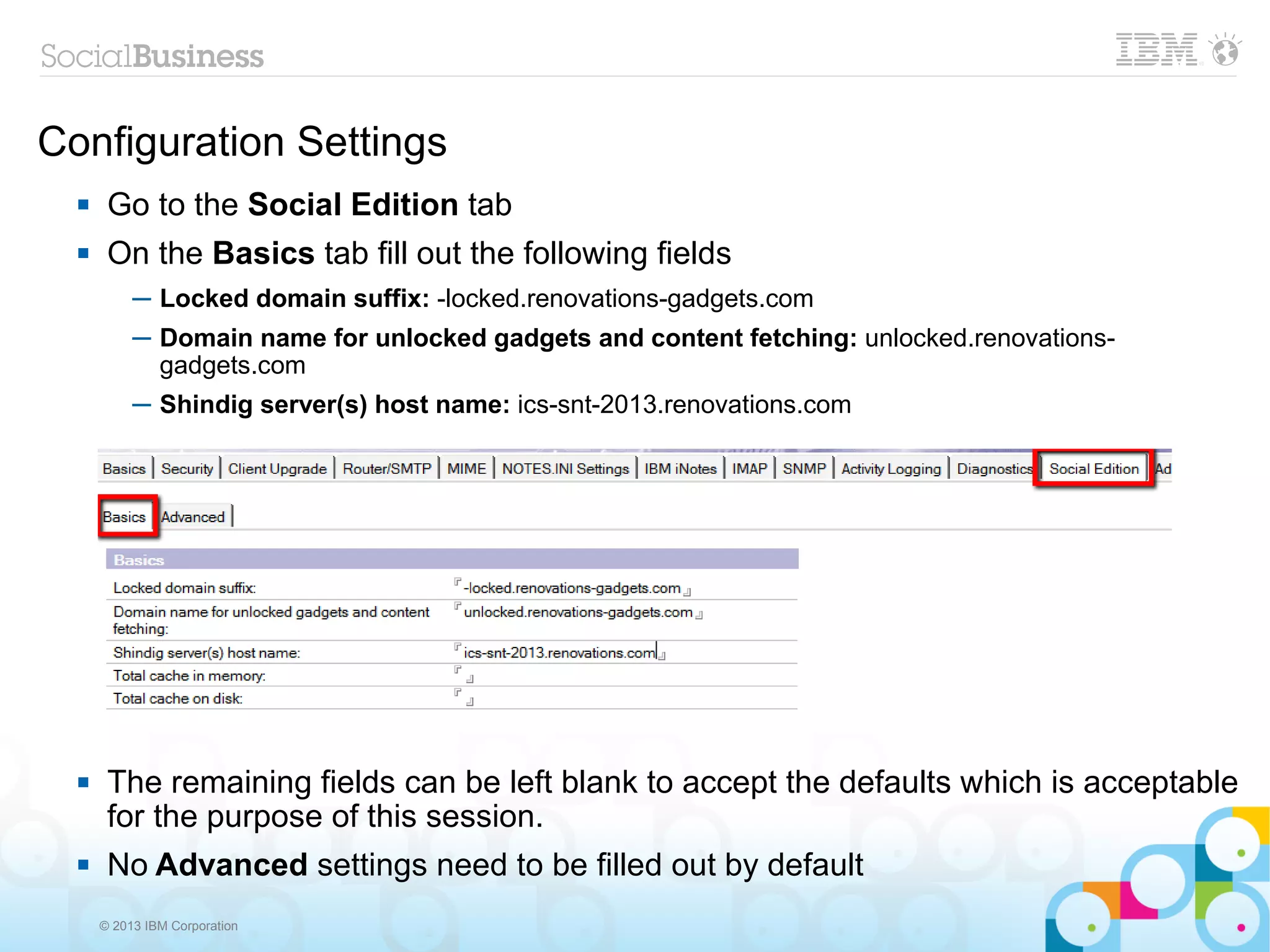The width and height of the screenshot is (1270, 952).
Task: Click the SocialBusiness logo text
Action: point(153,56)
